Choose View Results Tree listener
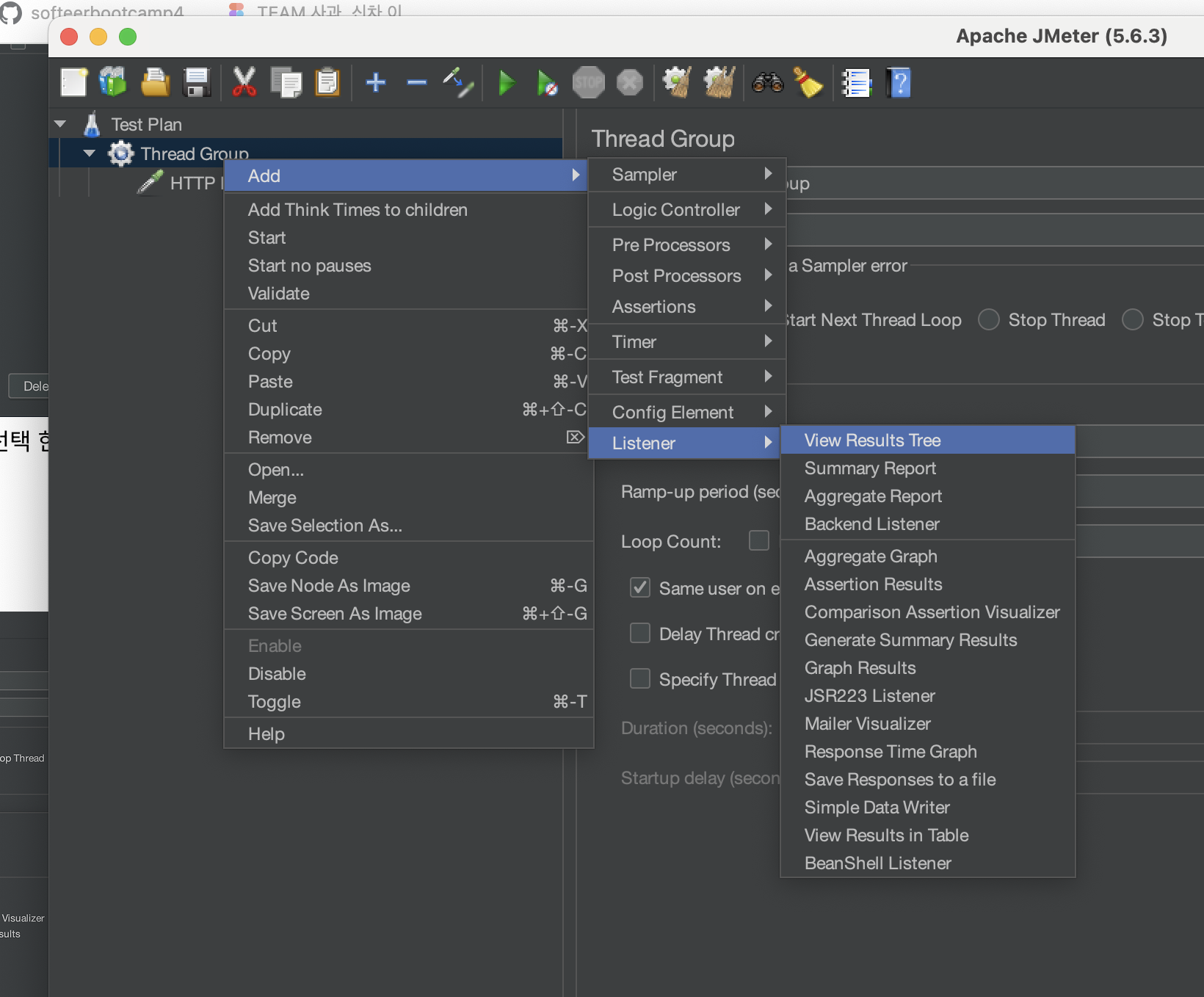1204x997 pixels. point(928,440)
